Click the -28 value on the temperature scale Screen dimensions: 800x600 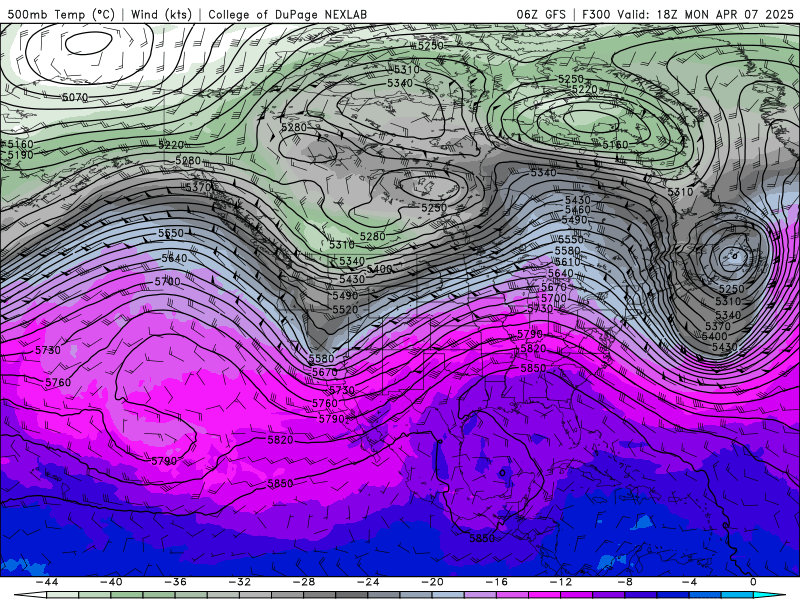(x=304, y=582)
